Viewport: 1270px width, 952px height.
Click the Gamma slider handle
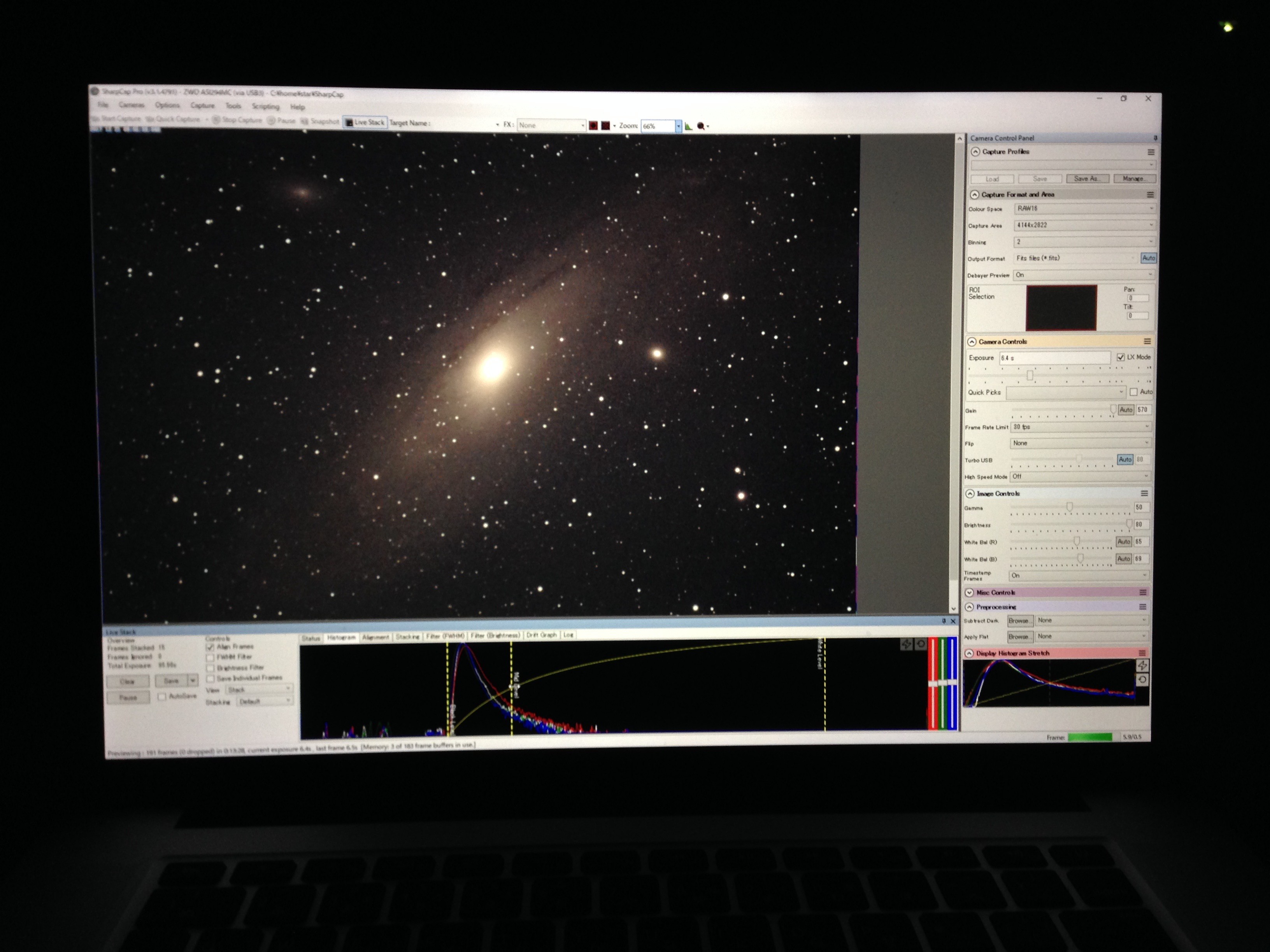coord(1070,507)
